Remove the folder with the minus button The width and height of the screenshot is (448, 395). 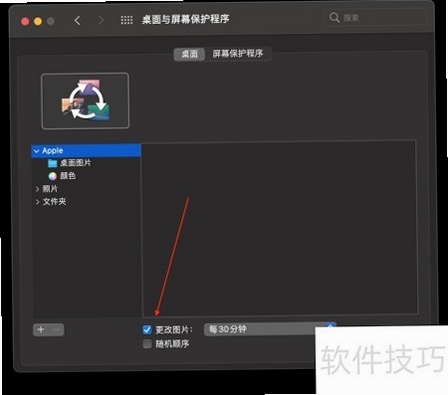click(57, 330)
